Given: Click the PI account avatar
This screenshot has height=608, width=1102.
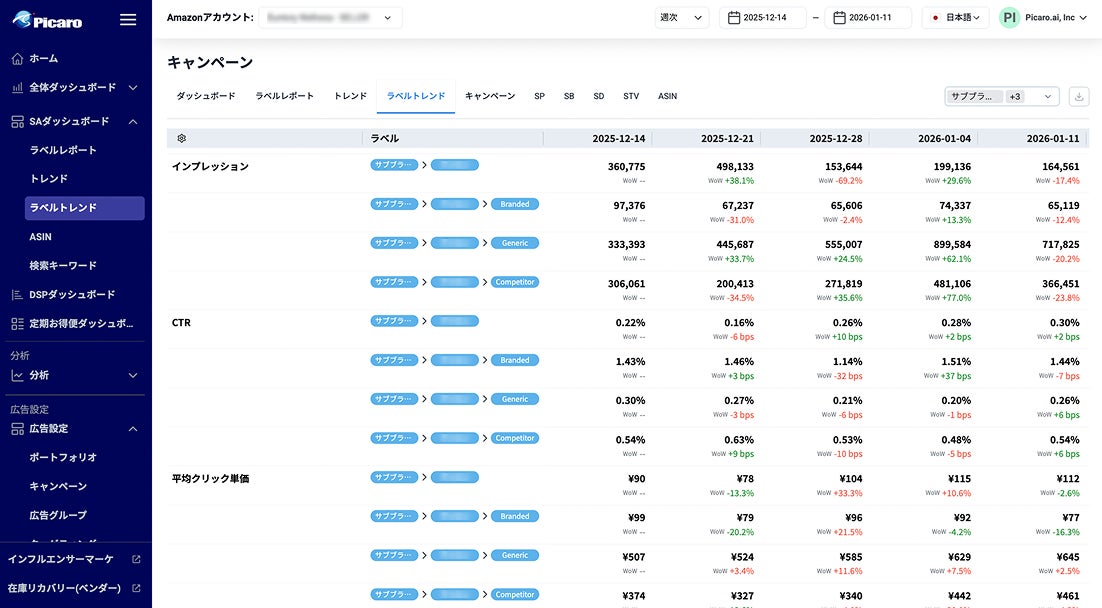Looking at the screenshot, I should click(x=1009, y=18).
